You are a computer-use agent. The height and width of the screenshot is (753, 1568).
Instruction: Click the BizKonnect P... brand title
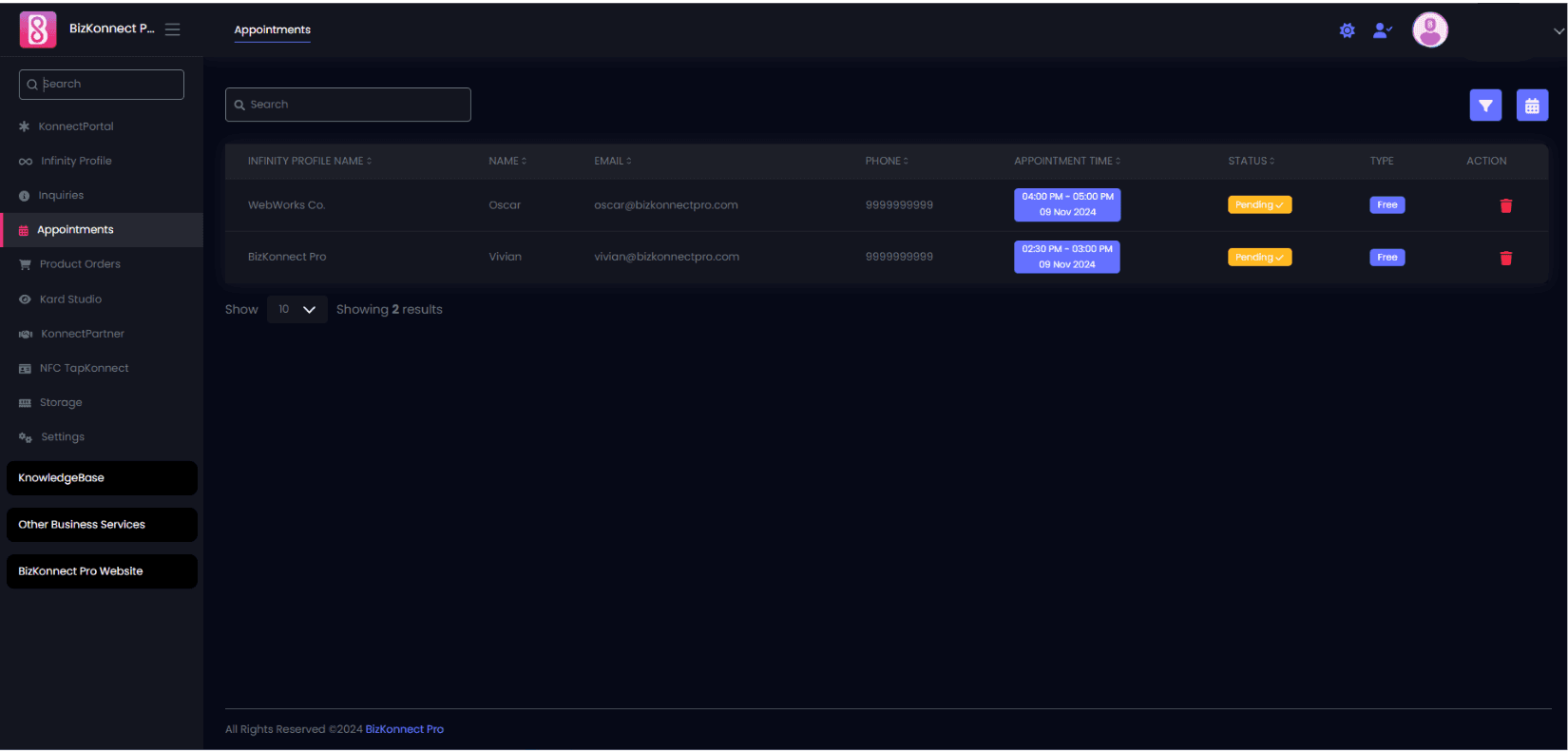coord(111,29)
